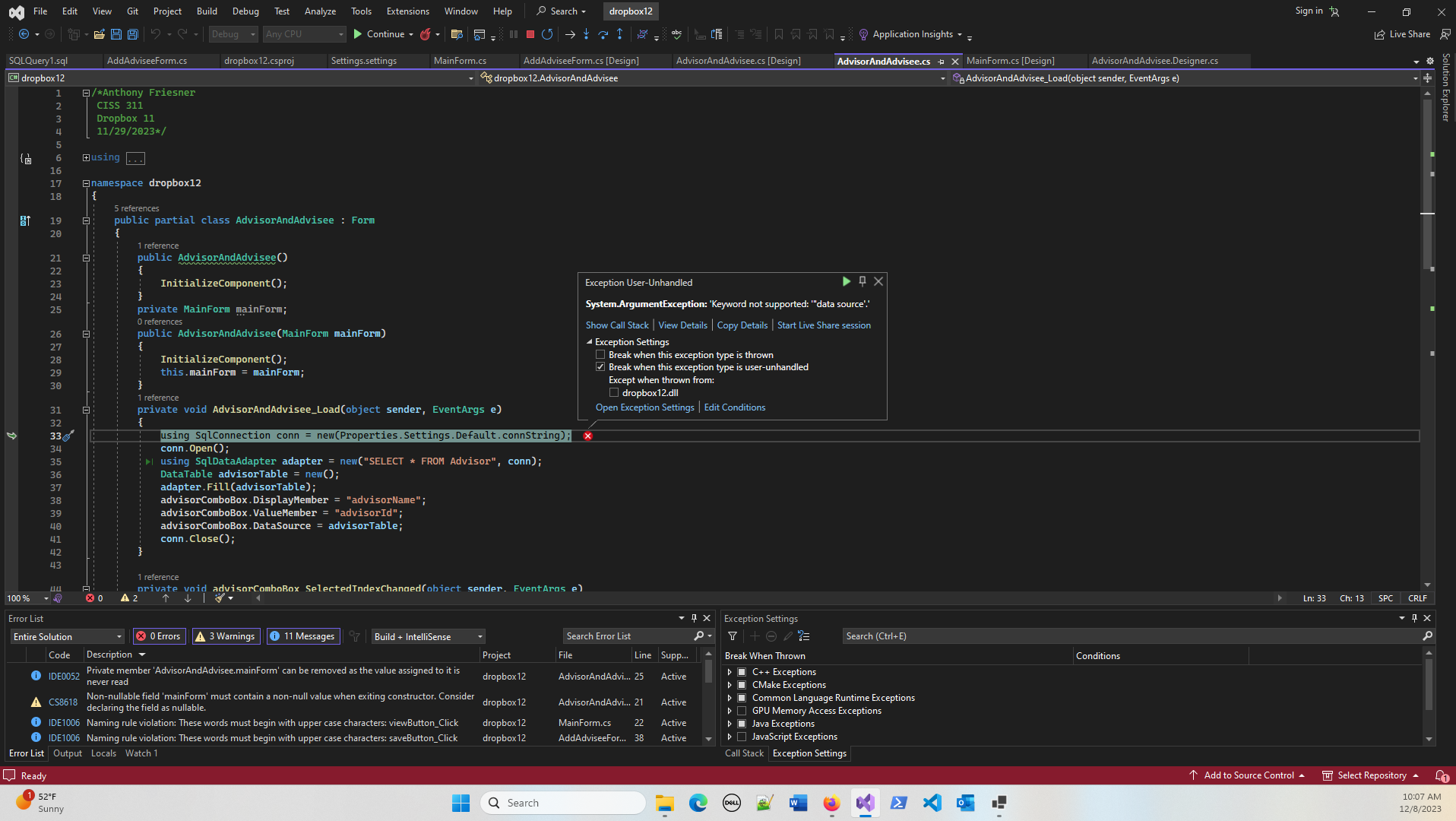
Task: Switch to the MainForm.cs tab
Action: (x=460, y=61)
